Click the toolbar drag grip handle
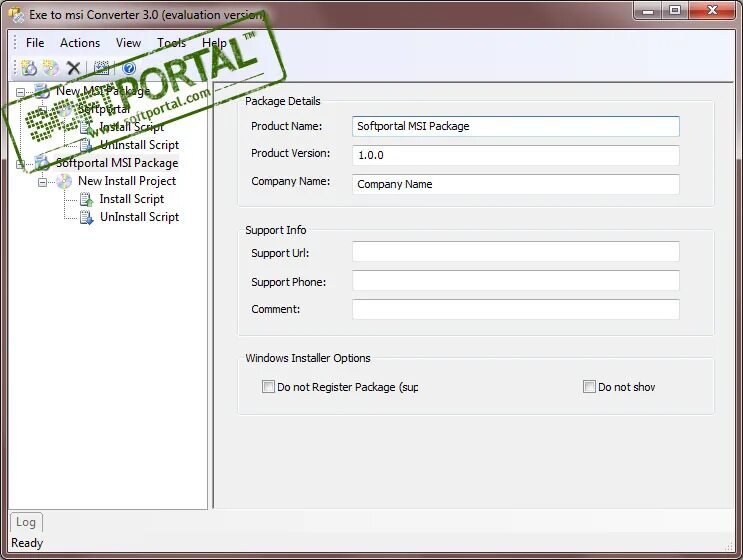The width and height of the screenshot is (743, 560). click(x=15, y=68)
